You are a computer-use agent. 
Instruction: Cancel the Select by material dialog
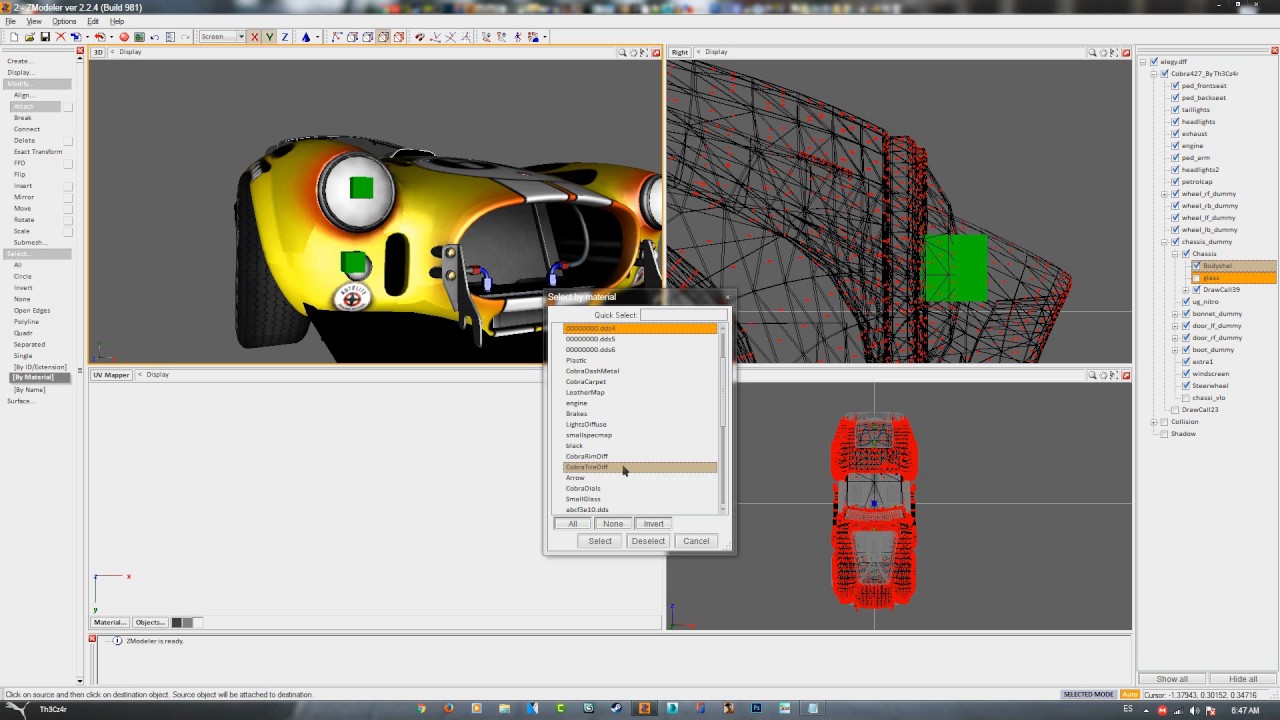coord(696,541)
